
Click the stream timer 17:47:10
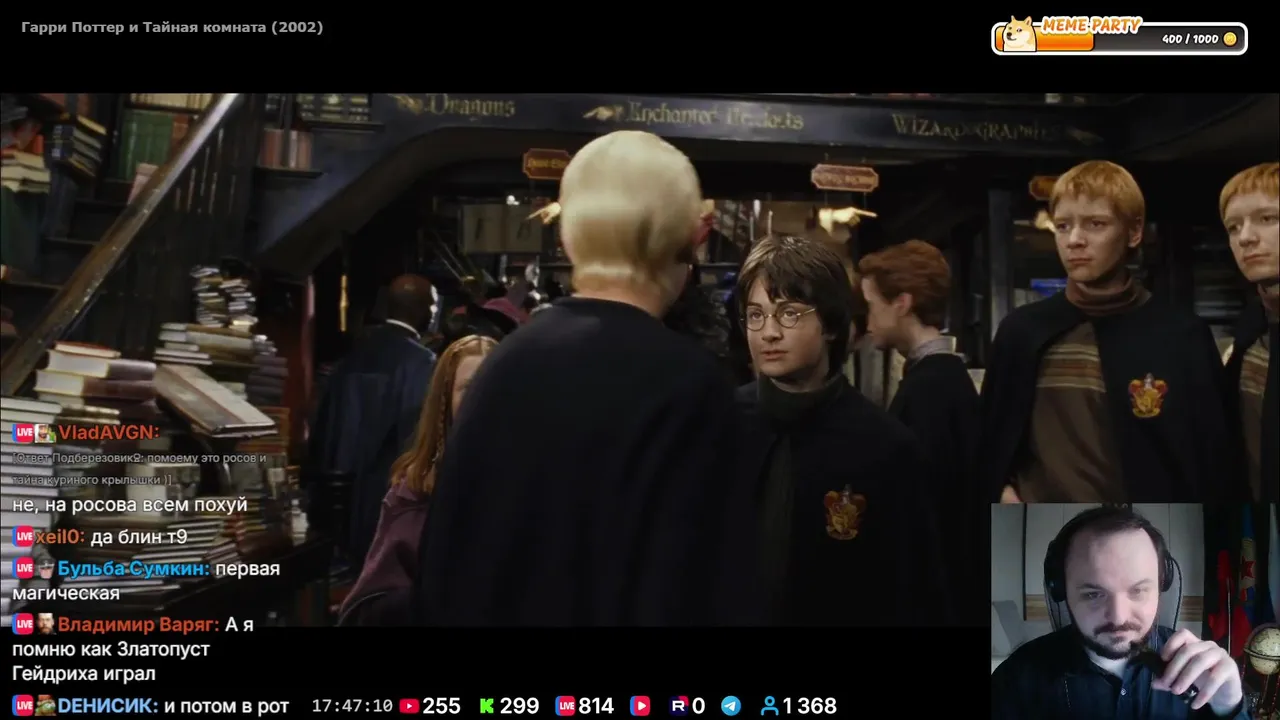[352, 706]
